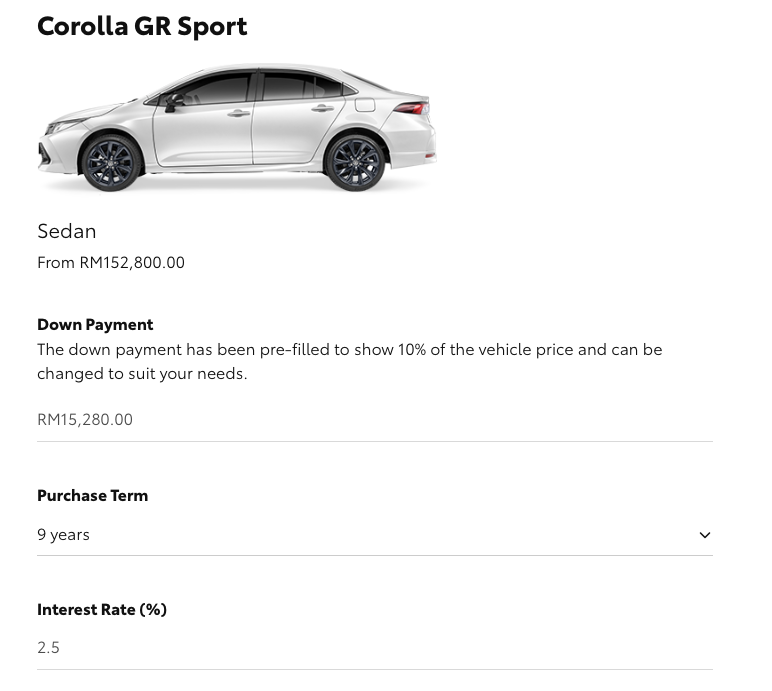This screenshot has width=772, height=691.
Task: Select the Sedan body type label
Action: [67, 231]
